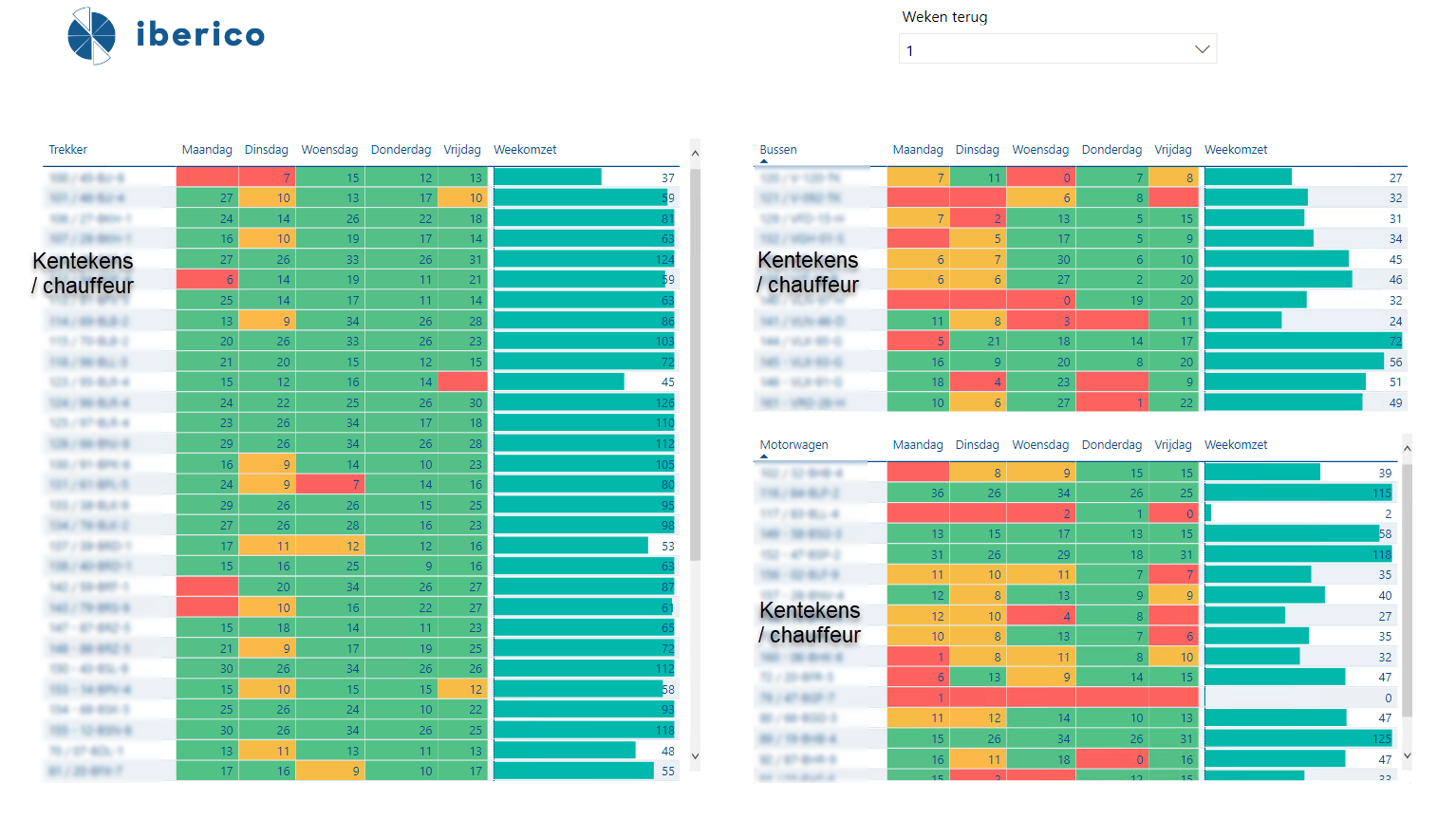This screenshot has width=1456, height=819.
Task: Click the up arrow of Trekker table scrollbar
Action: pos(695,153)
